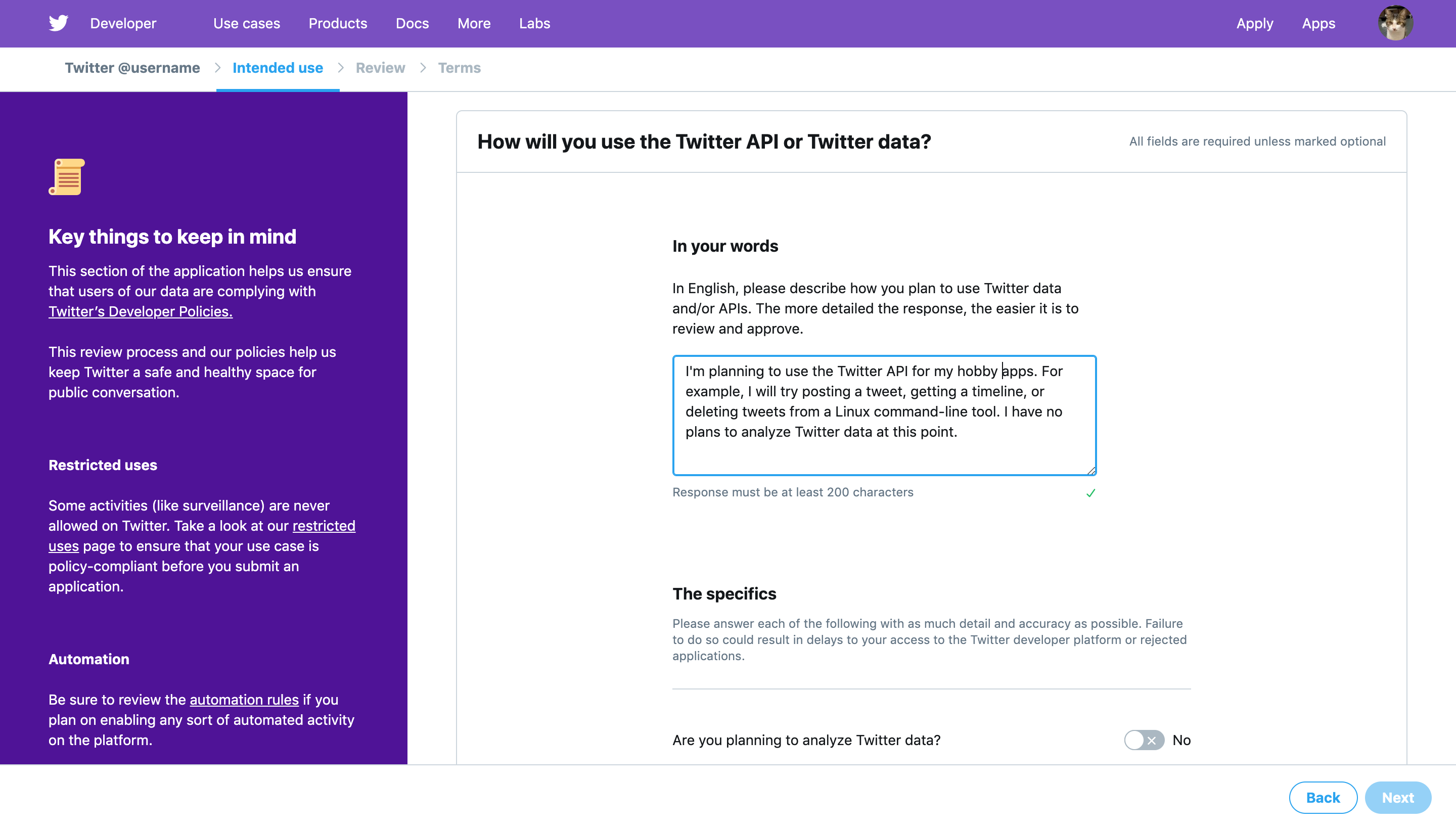1456x829 pixels.
Task: Click the scroll document icon in sidebar
Action: click(x=67, y=177)
